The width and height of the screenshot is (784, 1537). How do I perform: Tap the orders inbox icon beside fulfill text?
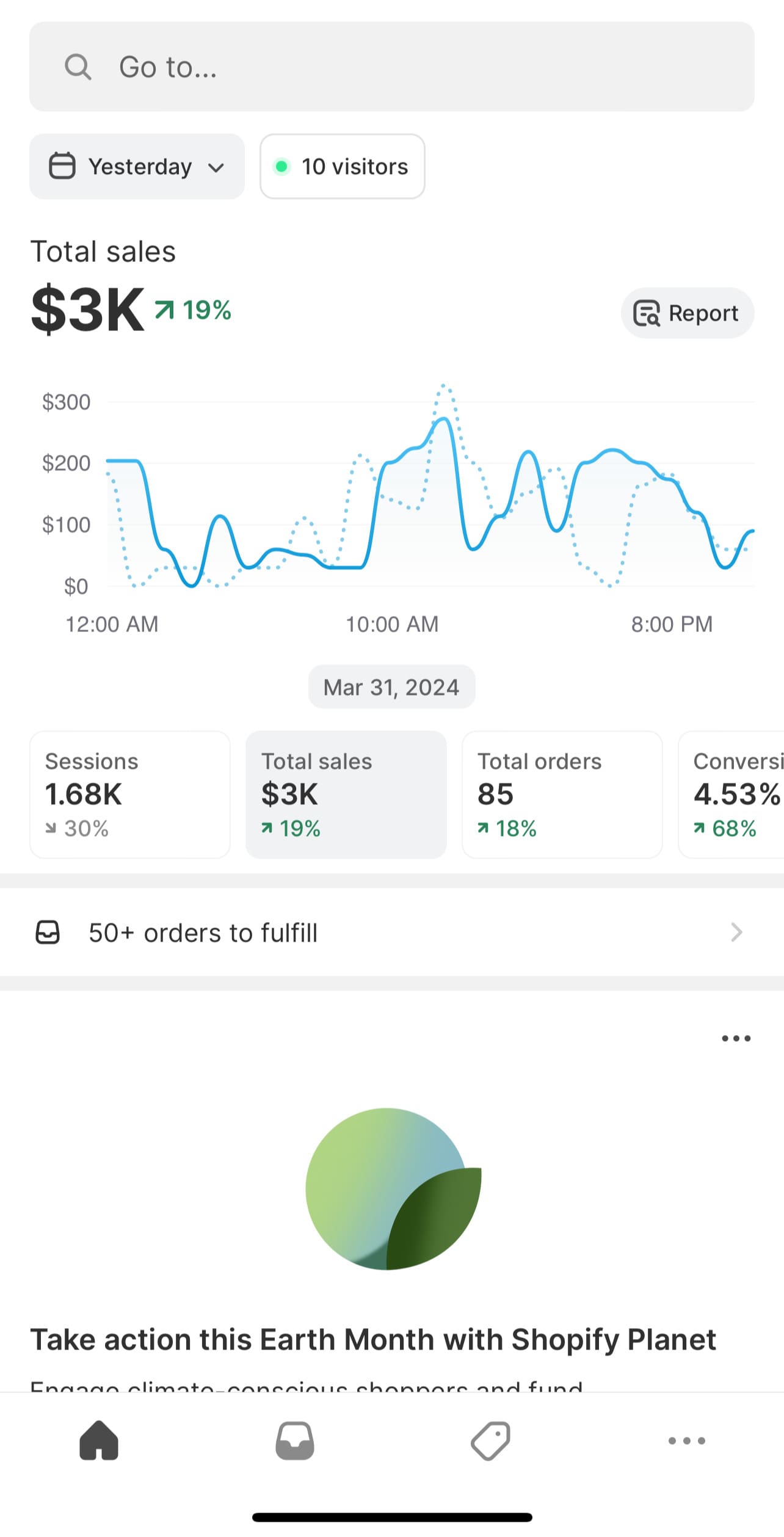coord(48,932)
